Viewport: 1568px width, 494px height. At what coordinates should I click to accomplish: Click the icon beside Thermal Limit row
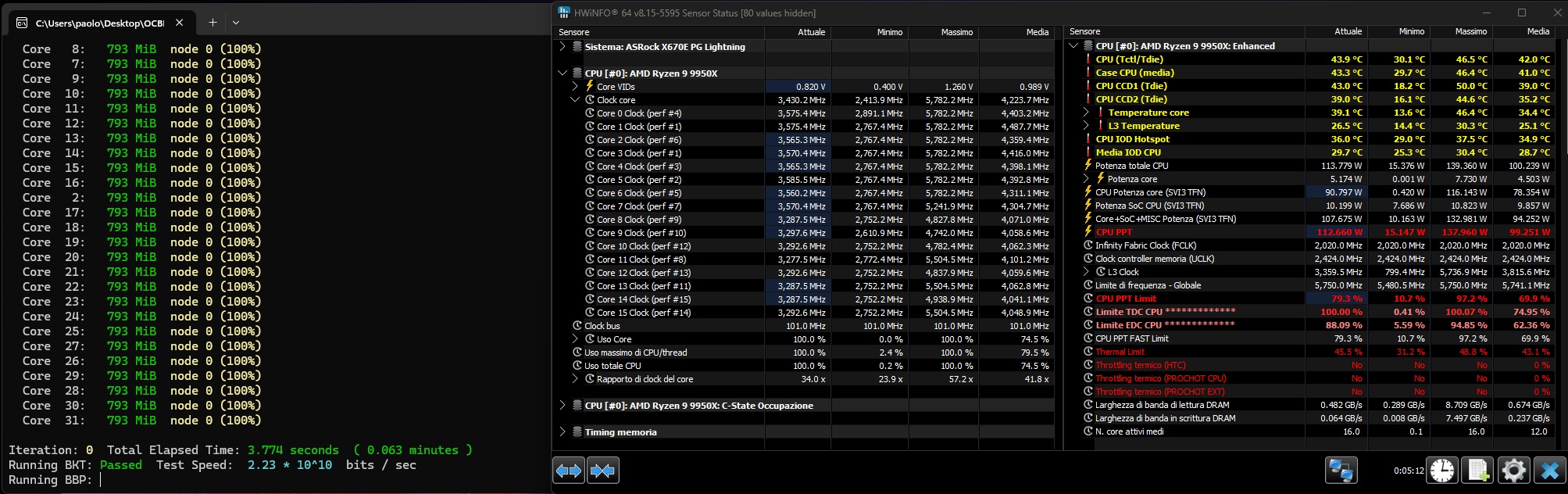point(1088,352)
